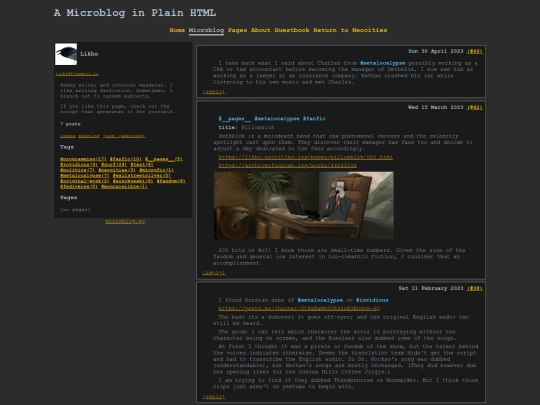
Task: Select the #test(9) tag
Action: click(x=142, y=165)
